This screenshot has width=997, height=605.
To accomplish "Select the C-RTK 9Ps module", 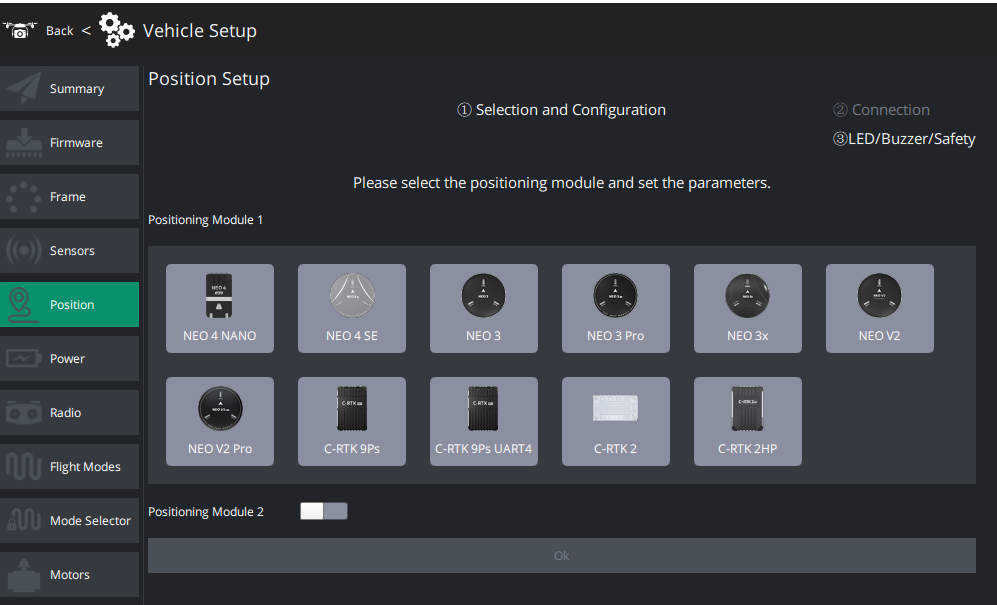I will [351, 421].
